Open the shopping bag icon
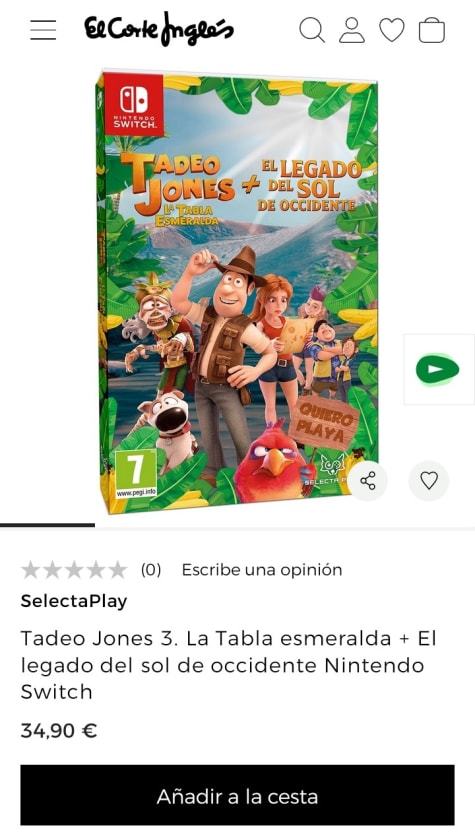Image resolution: width=475 pixels, height=838 pixels. coord(432,30)
